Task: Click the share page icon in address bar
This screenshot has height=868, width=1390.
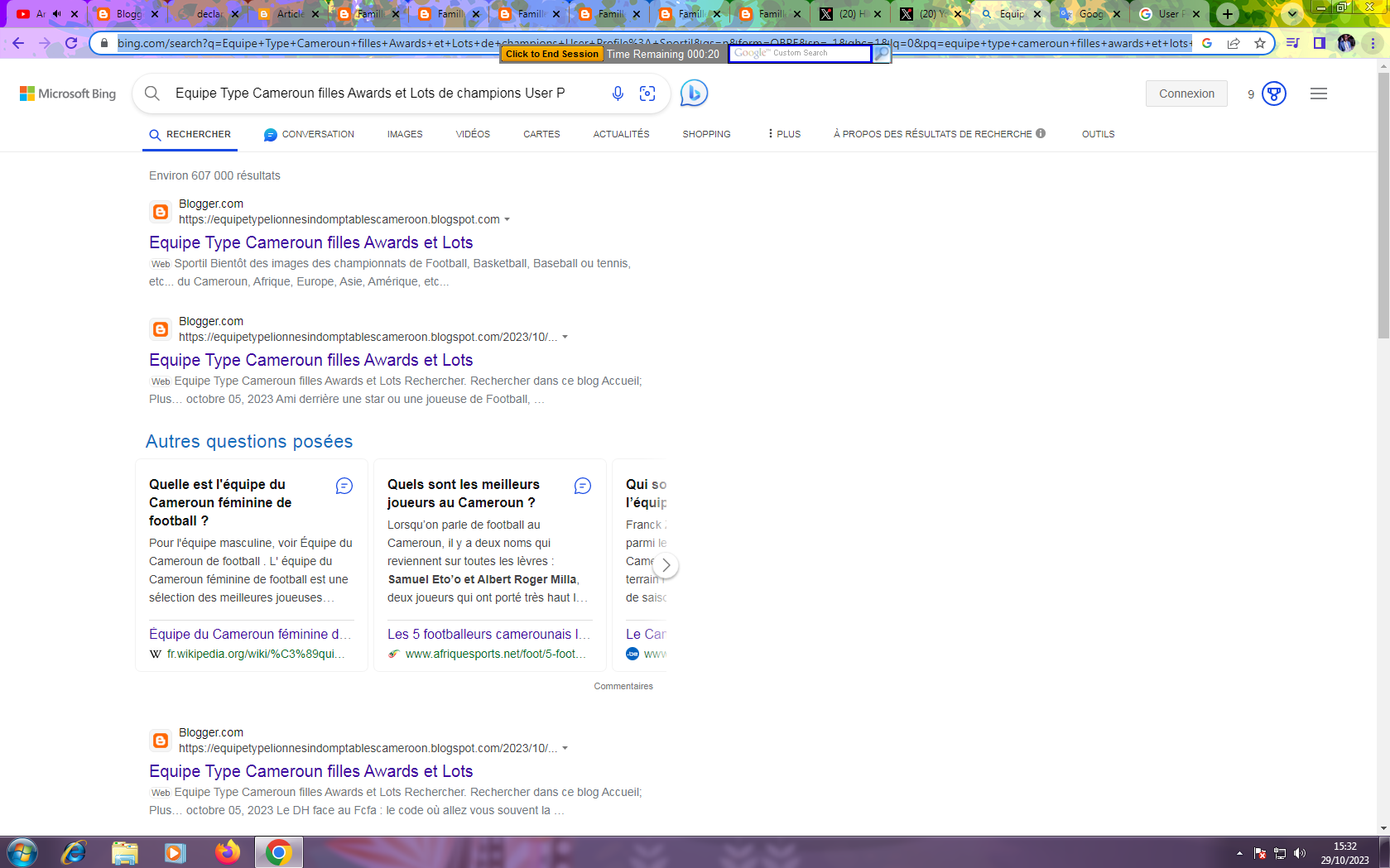Action: point(1234,43)
